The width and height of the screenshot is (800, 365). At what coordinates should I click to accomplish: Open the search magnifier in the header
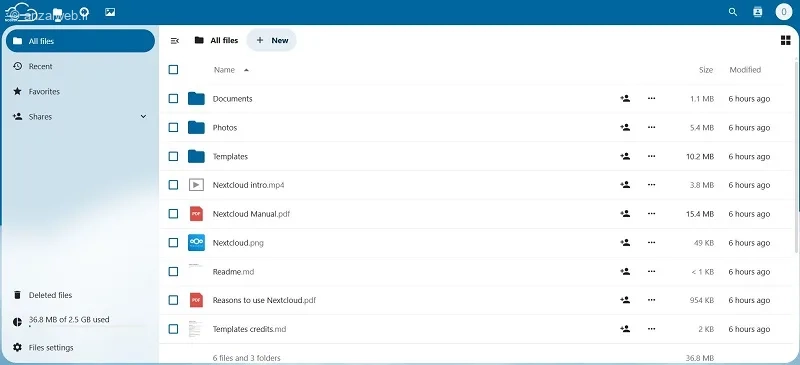733,12
